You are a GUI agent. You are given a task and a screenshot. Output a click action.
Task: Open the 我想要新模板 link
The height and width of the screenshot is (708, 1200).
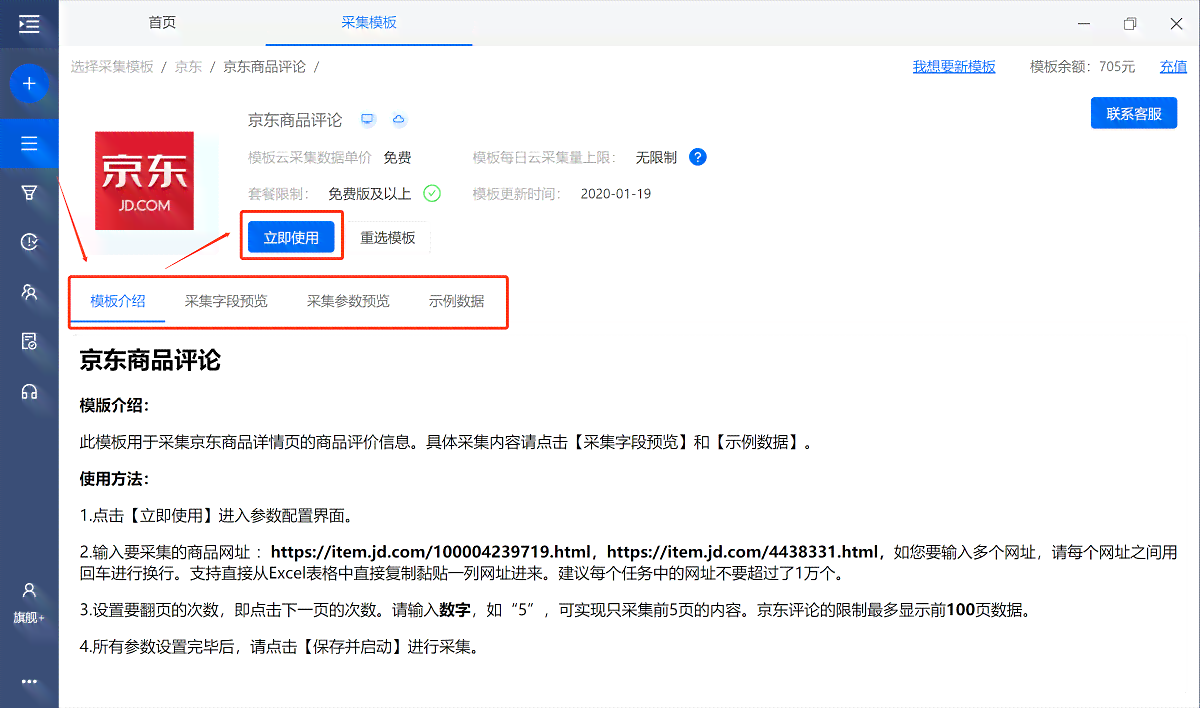tap(954, 67)
